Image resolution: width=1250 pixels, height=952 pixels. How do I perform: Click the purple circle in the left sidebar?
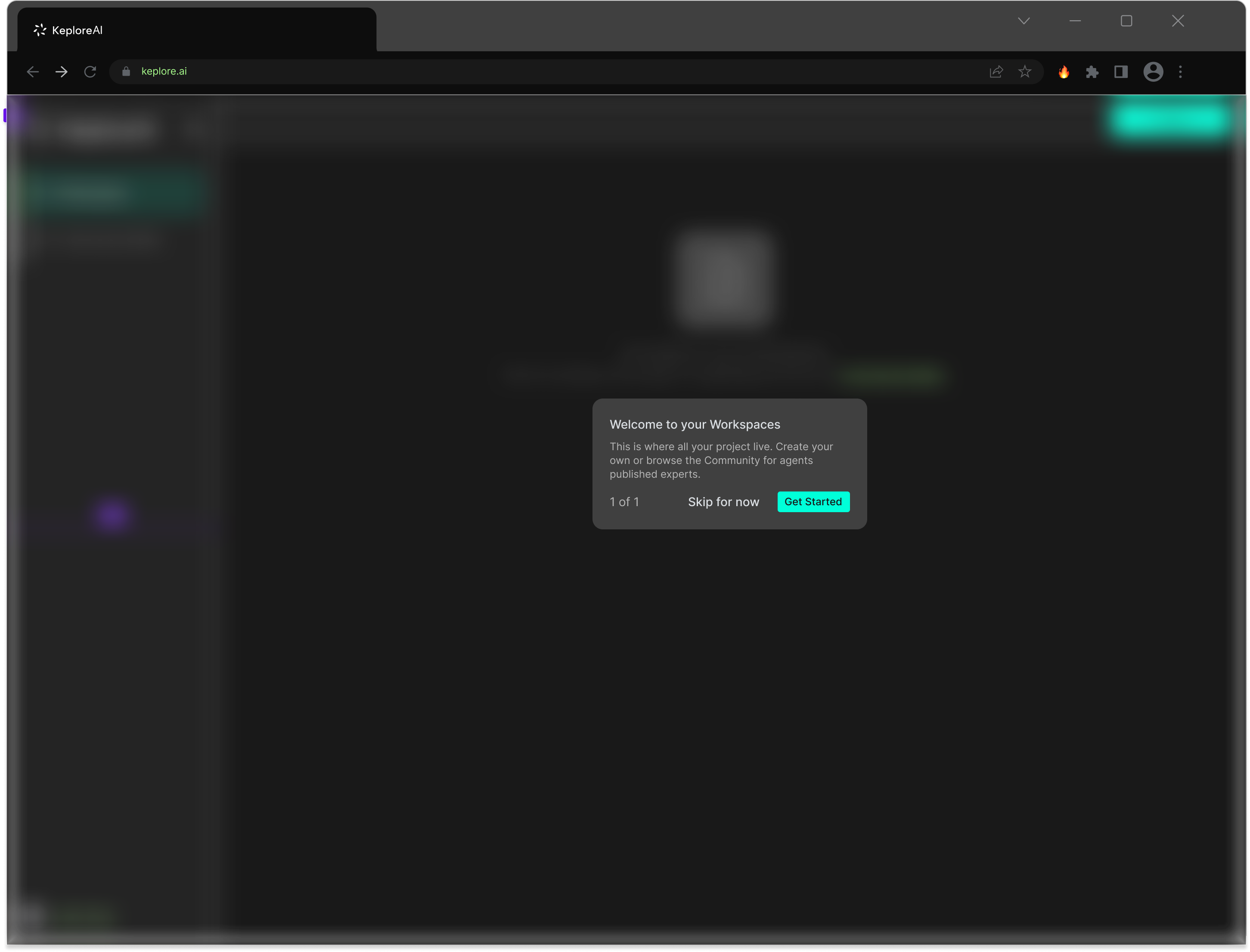click(111, 515)
